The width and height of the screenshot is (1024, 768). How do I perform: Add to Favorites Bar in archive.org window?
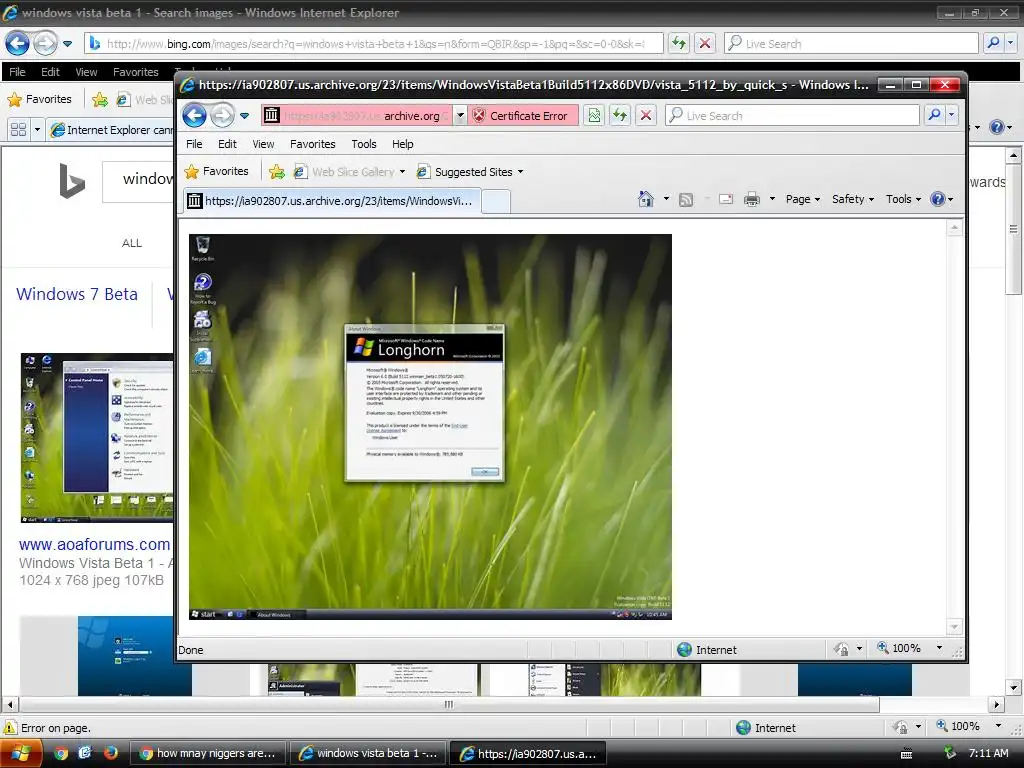[277, 172]
